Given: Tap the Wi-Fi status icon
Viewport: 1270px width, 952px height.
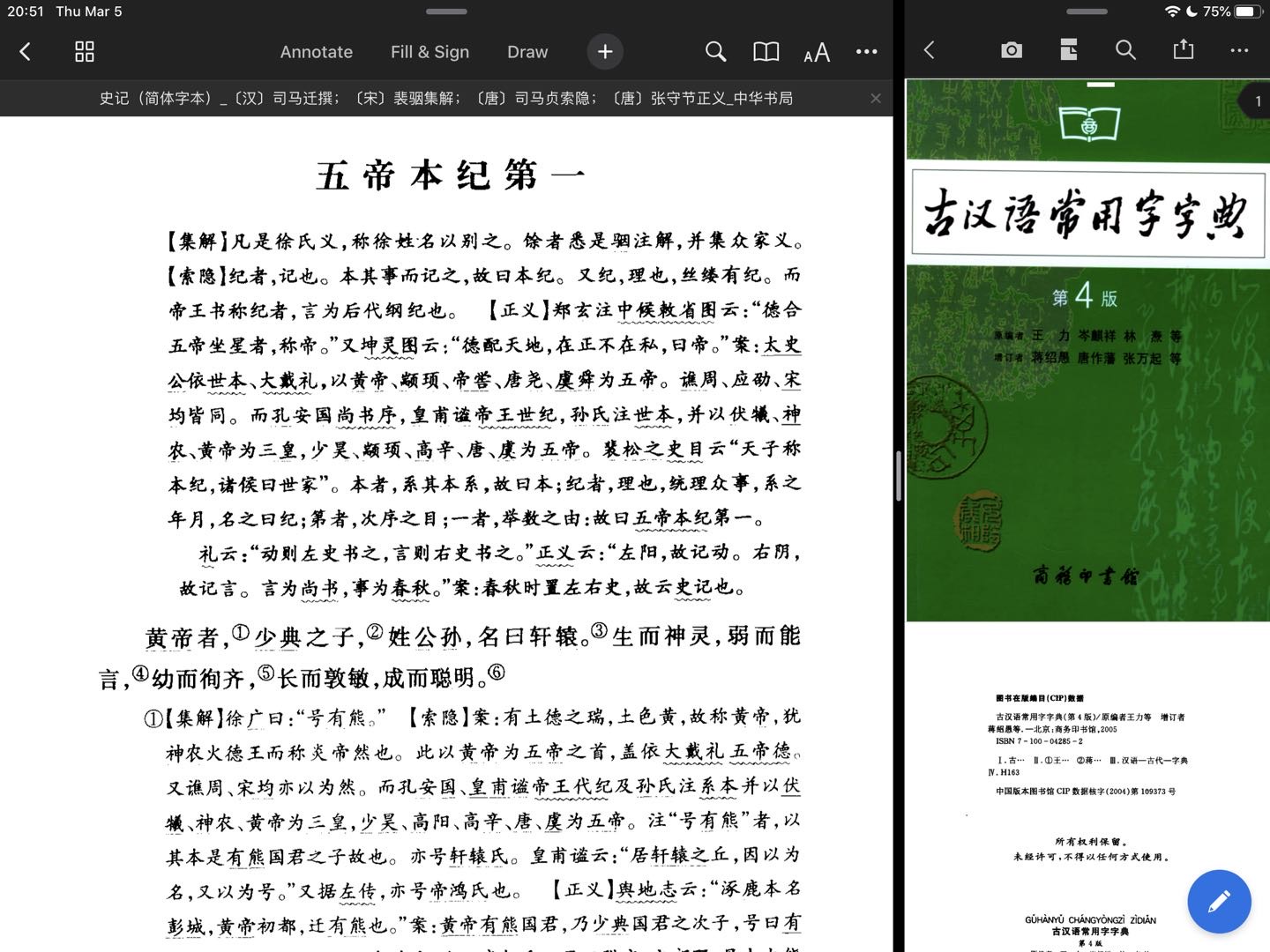Looking at the screenshot, I should tap(1172, 11).
